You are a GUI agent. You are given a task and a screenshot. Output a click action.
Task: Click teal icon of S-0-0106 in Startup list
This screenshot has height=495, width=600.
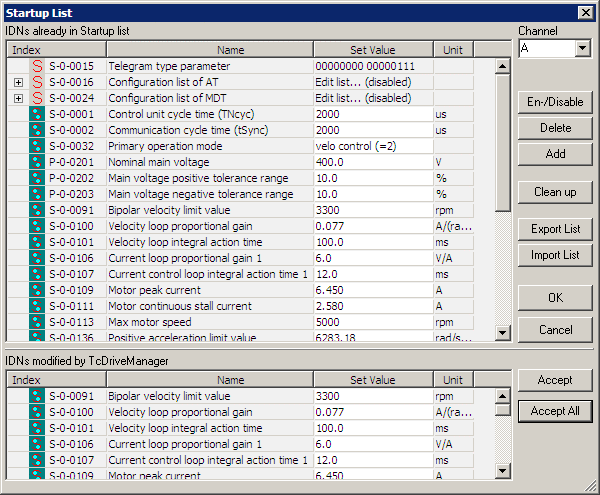37,258
